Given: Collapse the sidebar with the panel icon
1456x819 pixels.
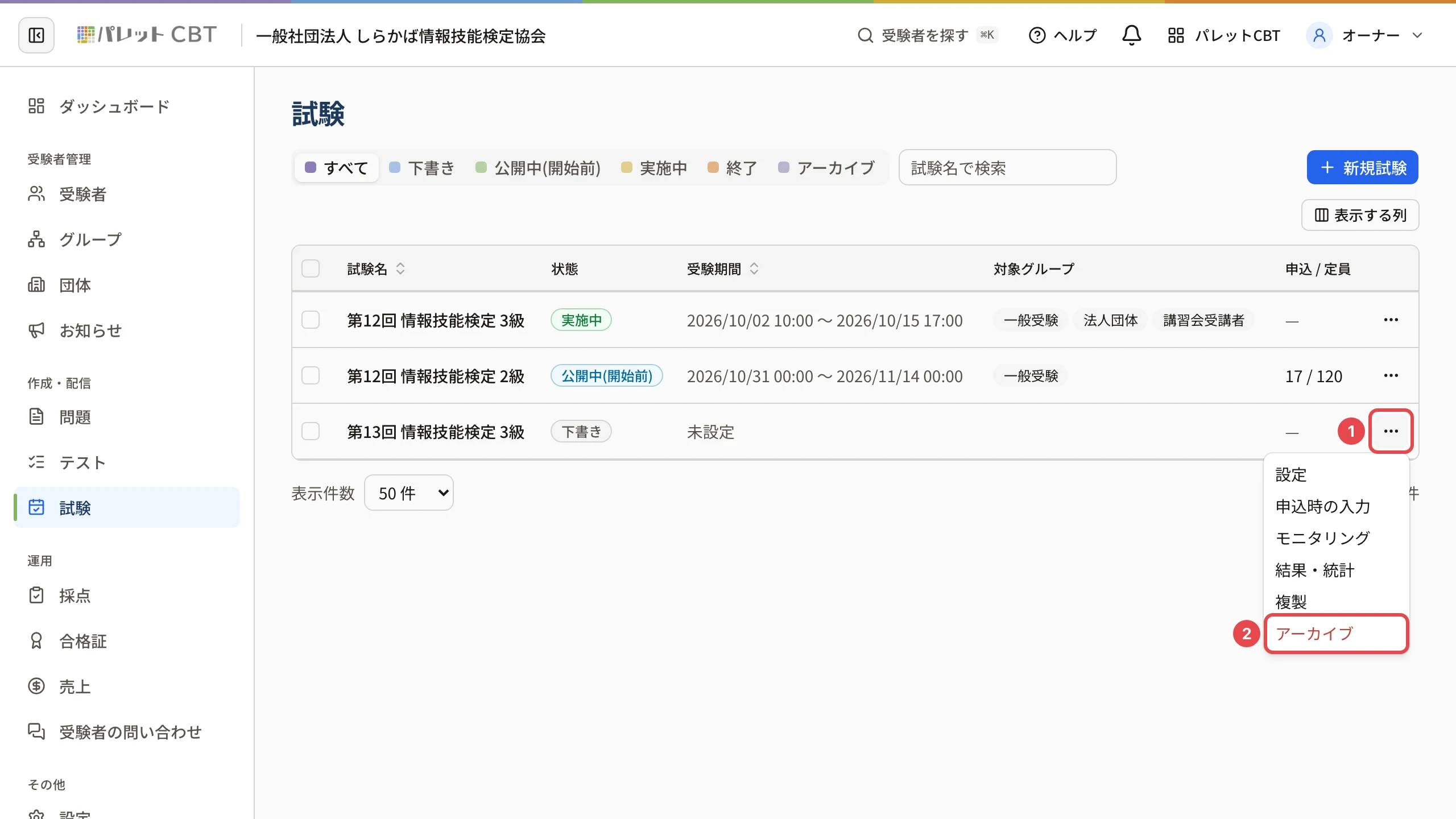Looking at the screenshot, I should tap(36, 35).
